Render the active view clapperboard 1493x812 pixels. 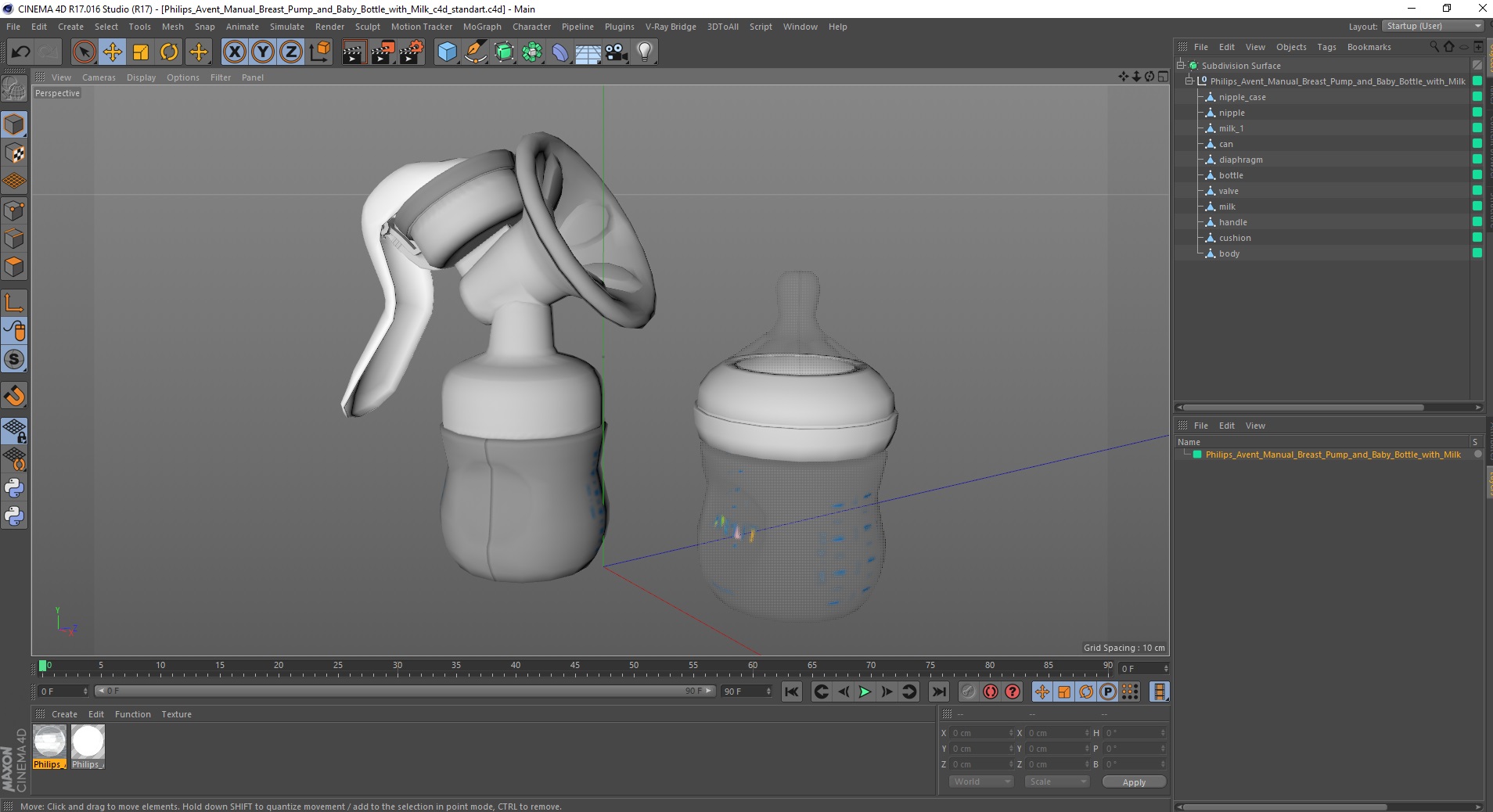(x=354, y=52)
